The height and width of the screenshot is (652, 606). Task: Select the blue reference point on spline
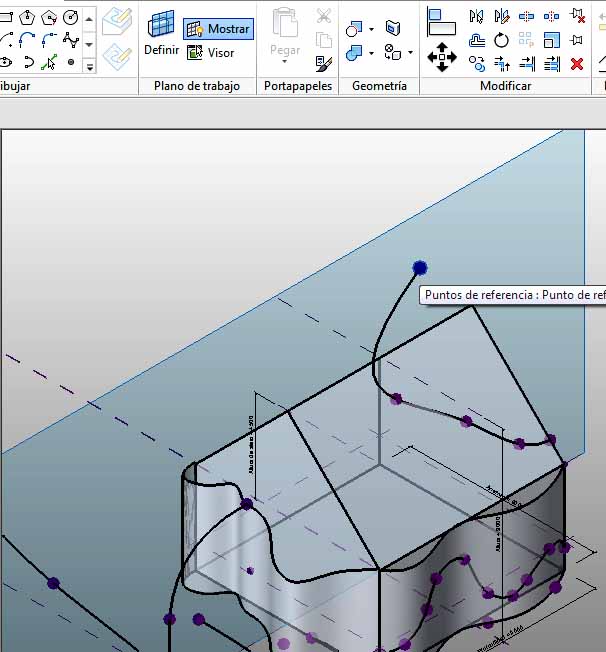pos(420,268)
